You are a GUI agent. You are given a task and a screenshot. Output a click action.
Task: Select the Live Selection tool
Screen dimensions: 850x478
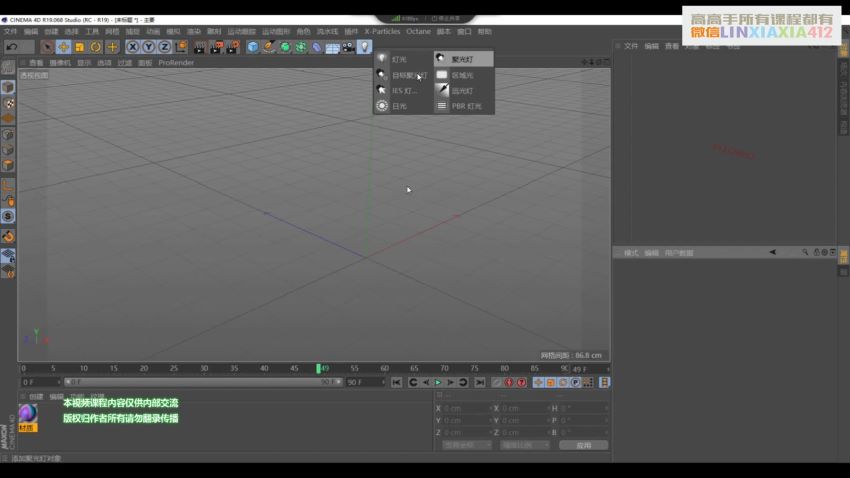47,47
